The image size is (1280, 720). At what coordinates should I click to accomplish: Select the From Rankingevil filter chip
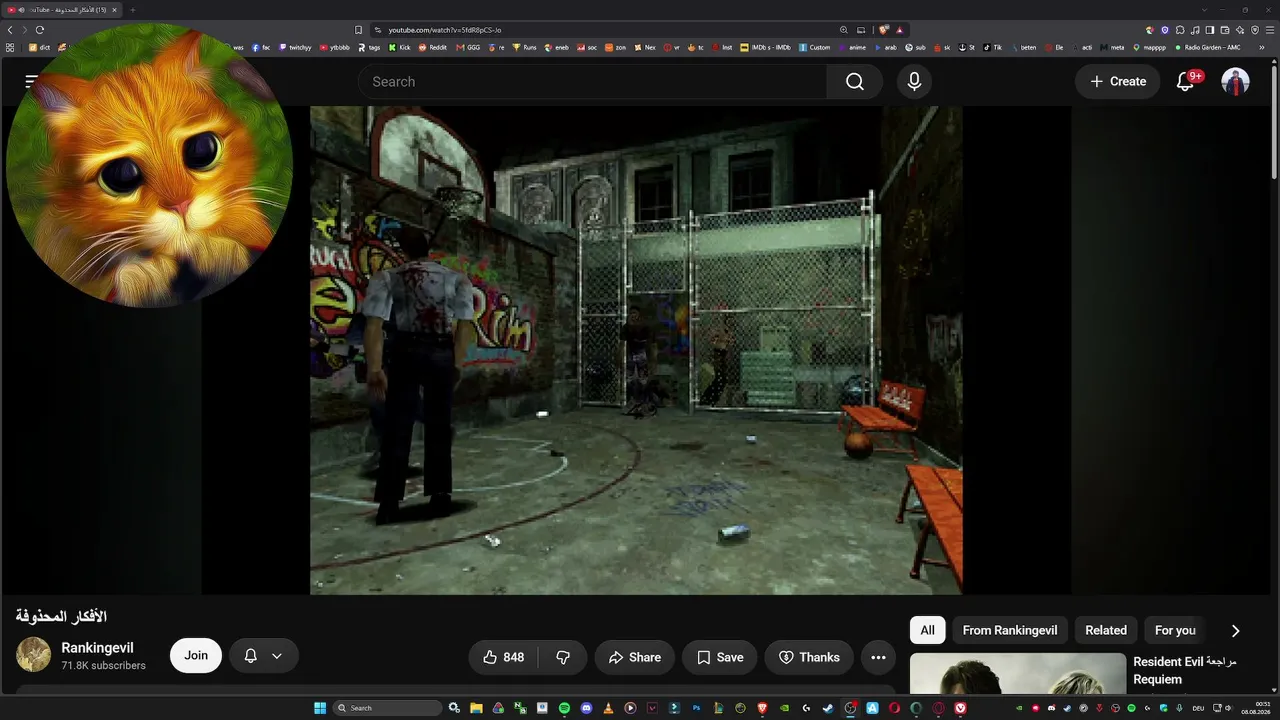point(1010,630)
